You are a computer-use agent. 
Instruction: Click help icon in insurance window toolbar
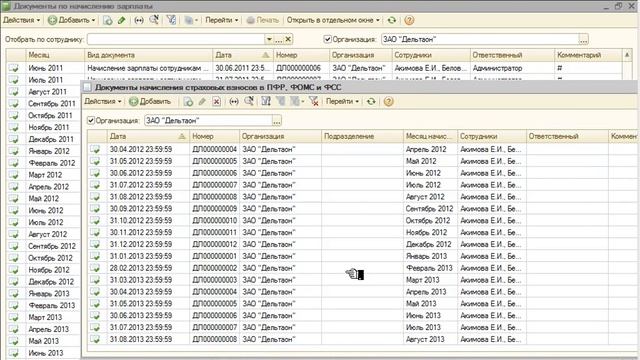click(388, 102)
